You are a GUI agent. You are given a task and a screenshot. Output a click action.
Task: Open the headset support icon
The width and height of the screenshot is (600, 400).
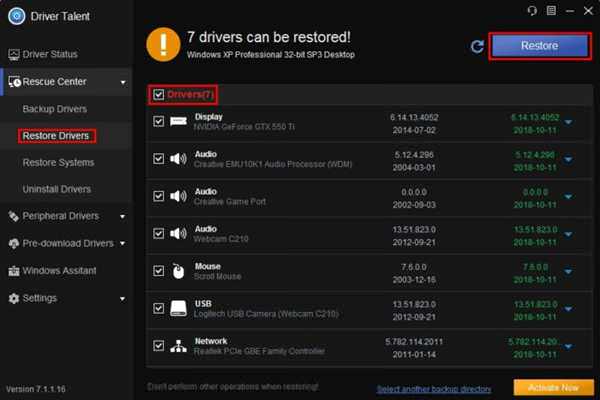(532, 11)
